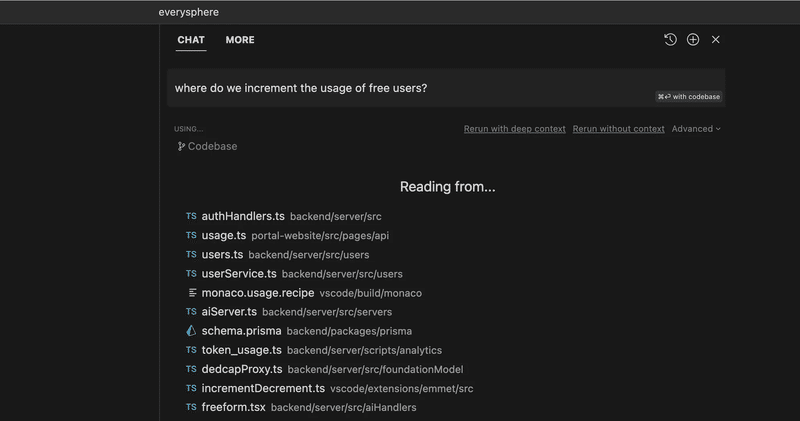The image size is (800, 421).
Task: Switch to the CHAT tab
Action: click(x=191, y=40)
